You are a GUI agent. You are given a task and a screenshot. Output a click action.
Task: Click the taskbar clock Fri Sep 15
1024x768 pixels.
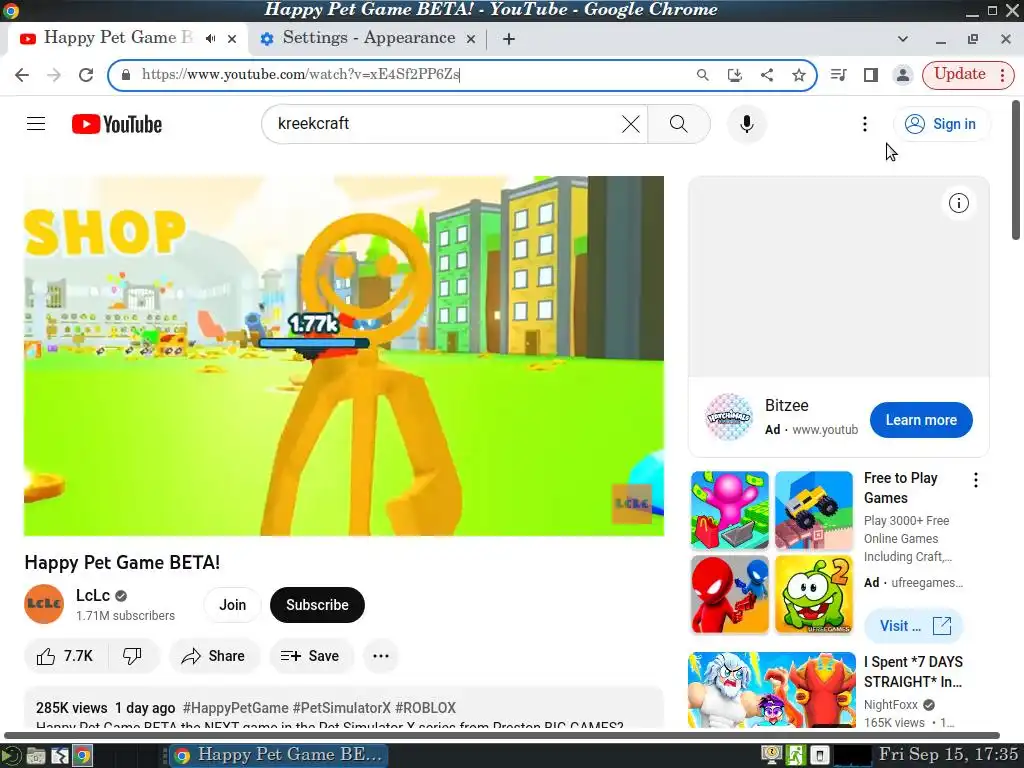pyautogui.click(x=948, y=754)
